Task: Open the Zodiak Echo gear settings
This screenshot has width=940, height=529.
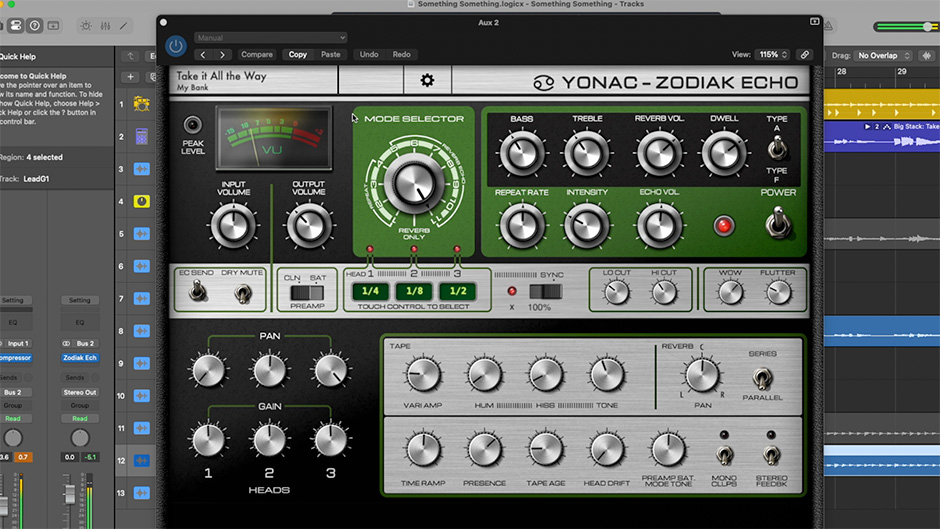Action: coord(427,80)
